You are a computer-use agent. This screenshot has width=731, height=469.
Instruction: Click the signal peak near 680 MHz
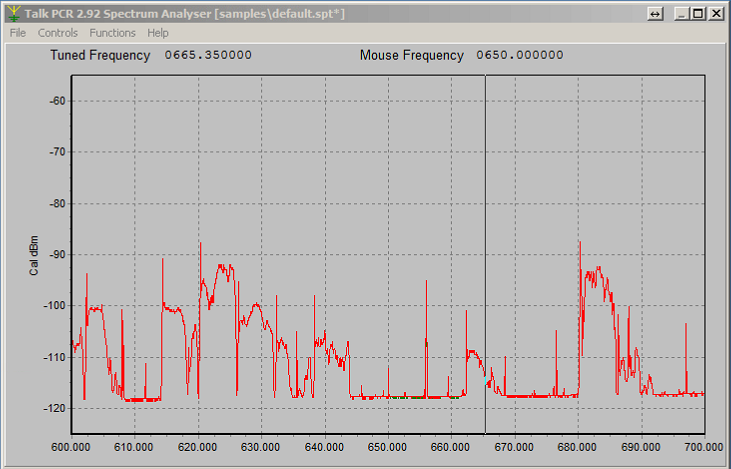[580, 243]
